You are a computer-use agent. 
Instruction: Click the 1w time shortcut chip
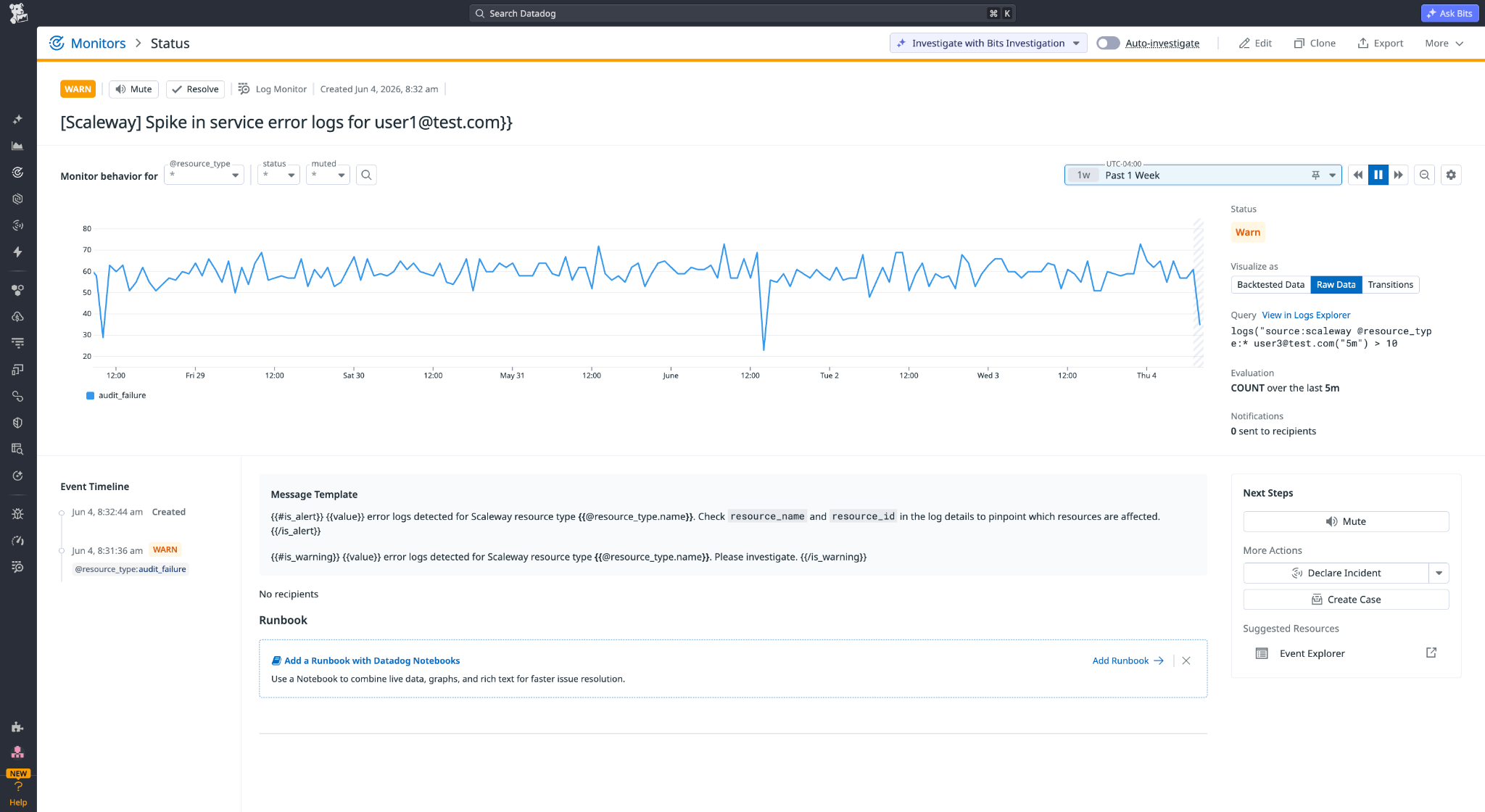click(1083, 175)
